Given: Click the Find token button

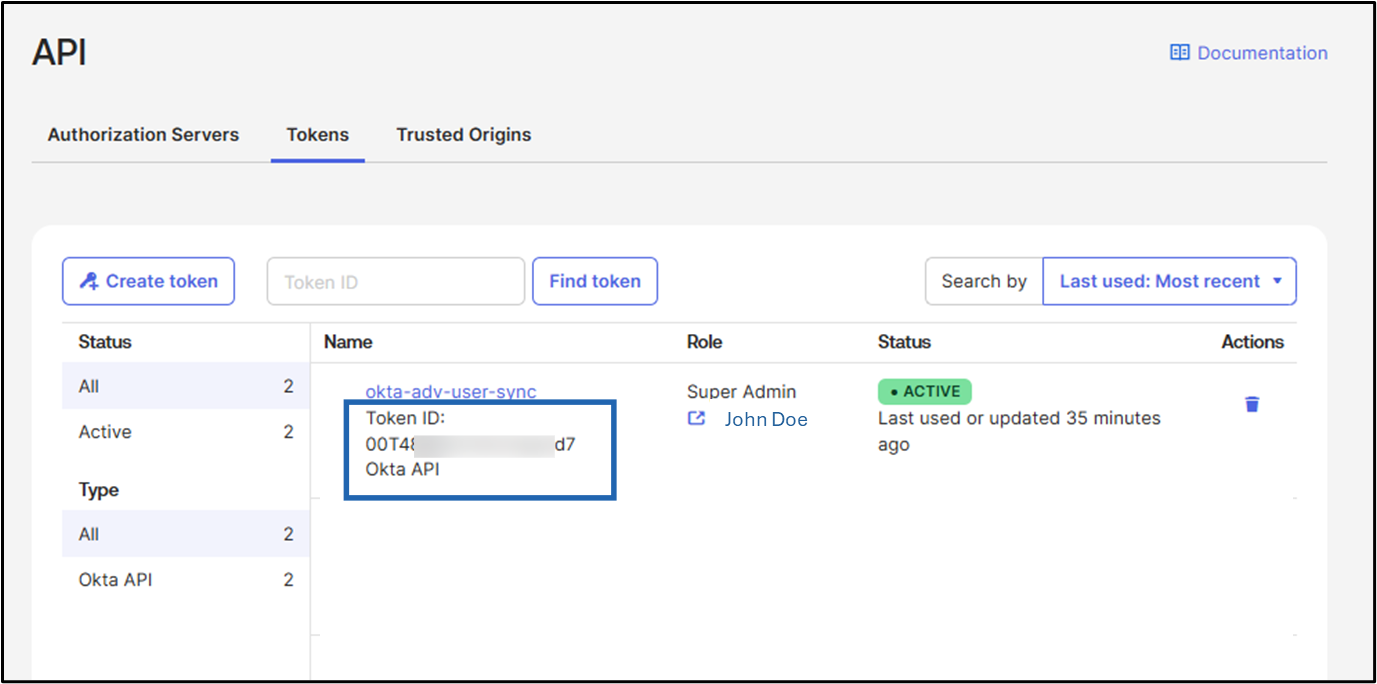Looking at the screenshot, I should (595, 281).
